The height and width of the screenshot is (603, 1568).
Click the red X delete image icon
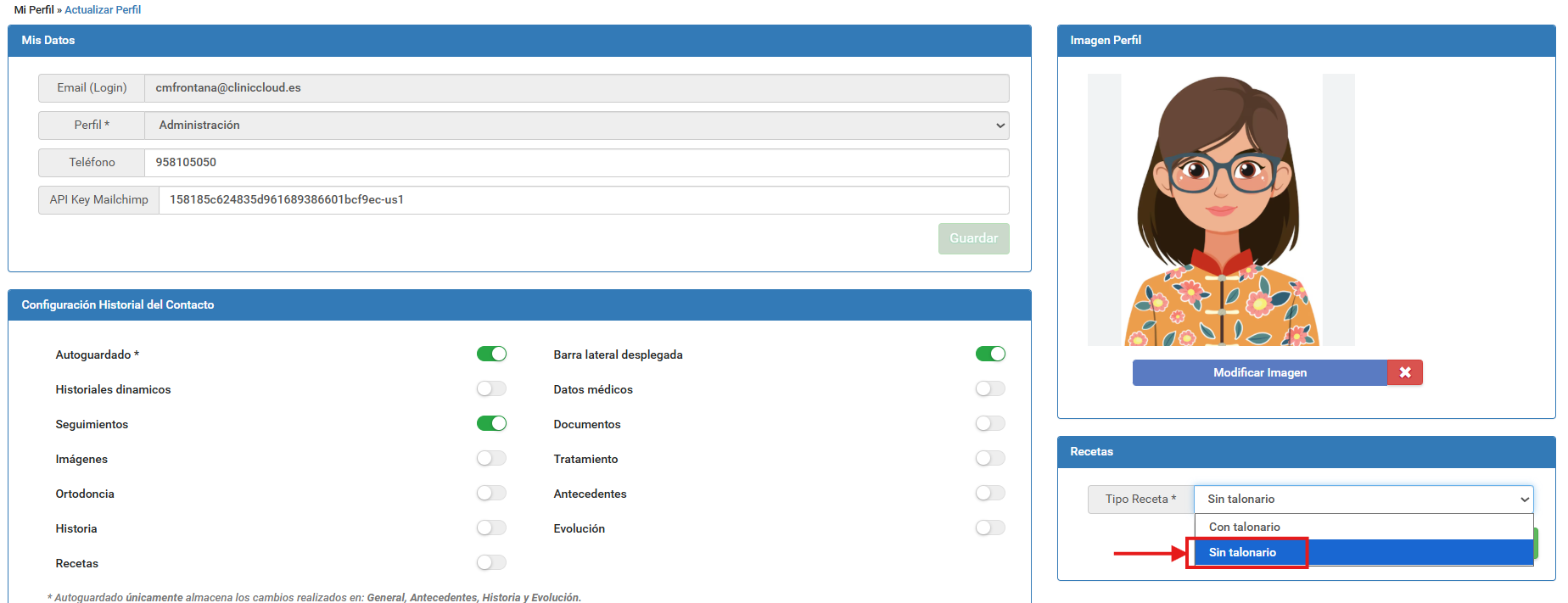pyautogui.click(x=1405, y=372)
